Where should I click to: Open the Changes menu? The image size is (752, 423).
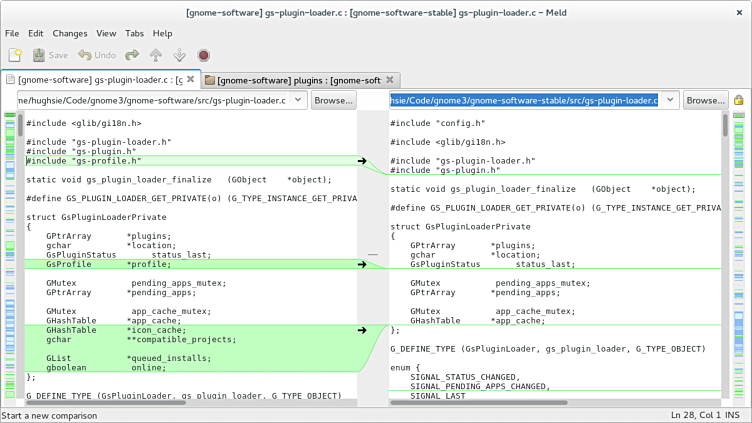[70, 33]
